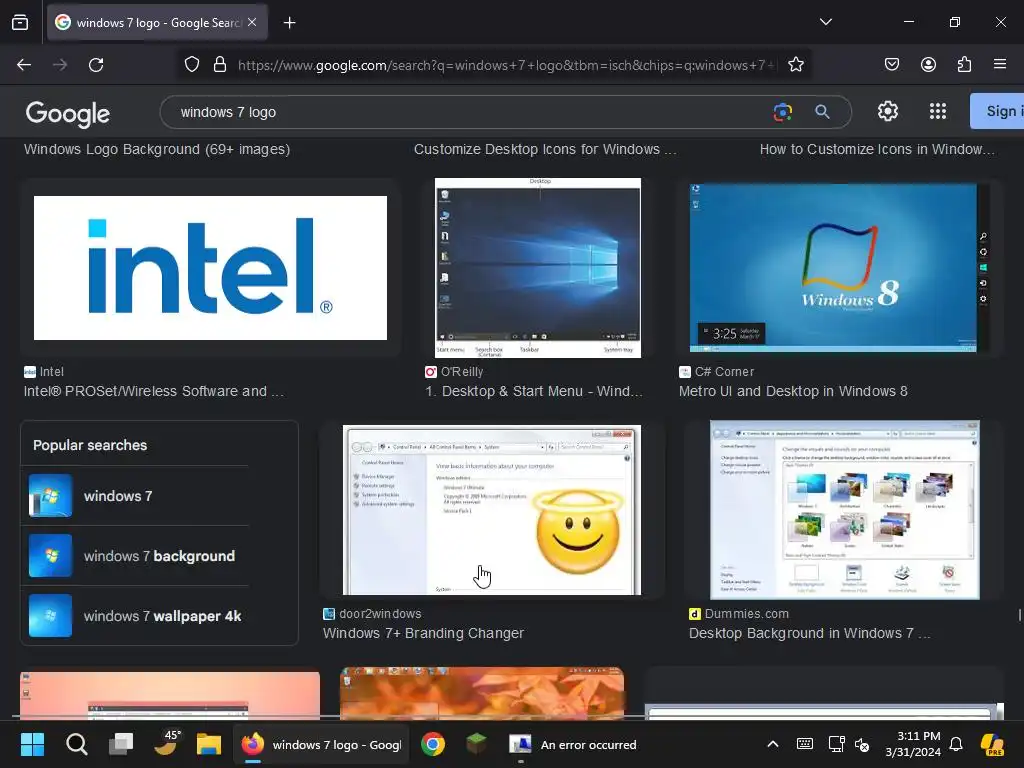The height and width of the screenshot is (768, 1024).
Task: Open Windows 7+ Branding Changer link
Action: (423, 633)
